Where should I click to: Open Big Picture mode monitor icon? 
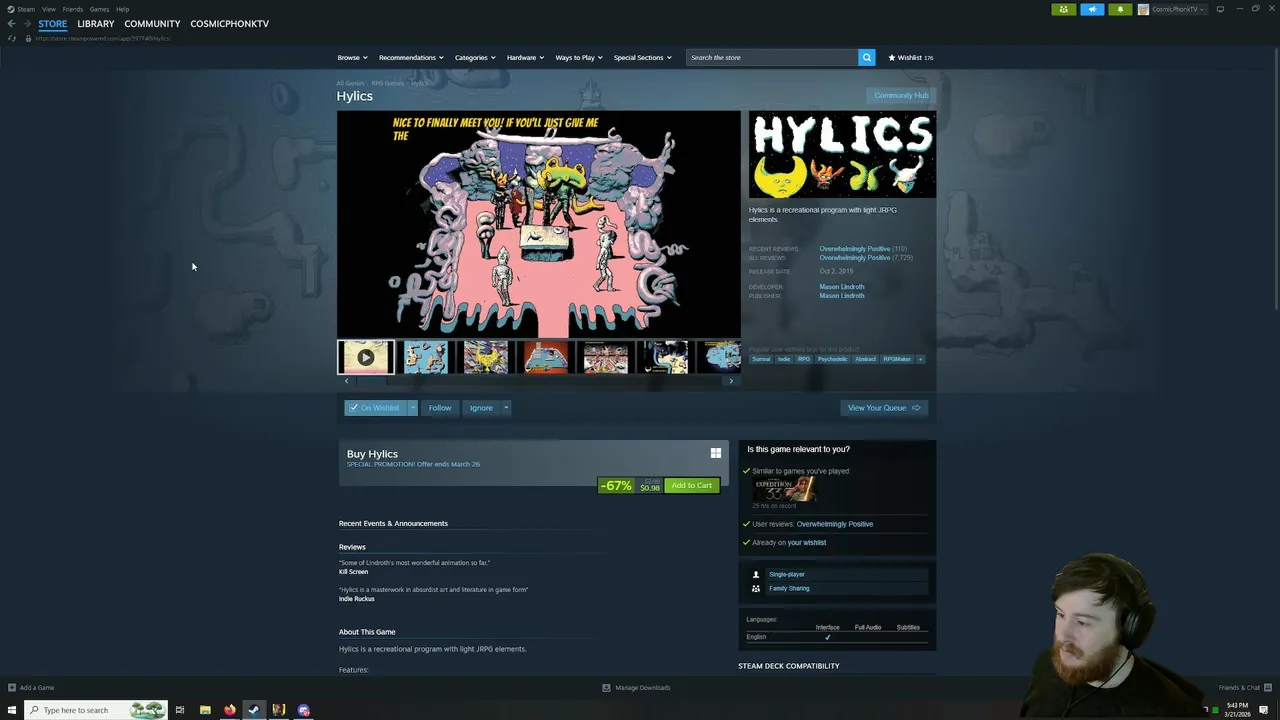1220,9
